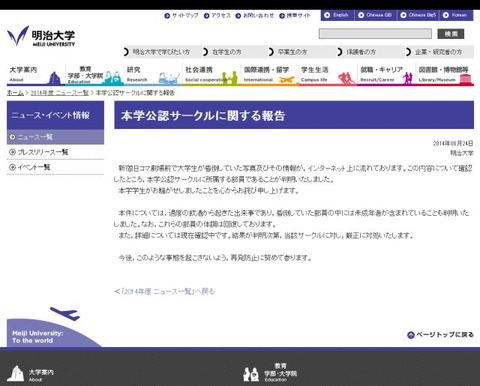The height and width of the screenshot is (386, 480).
Task: Open 図書館・博物館等 Library/Museum menu
Action: click(445, 75)
